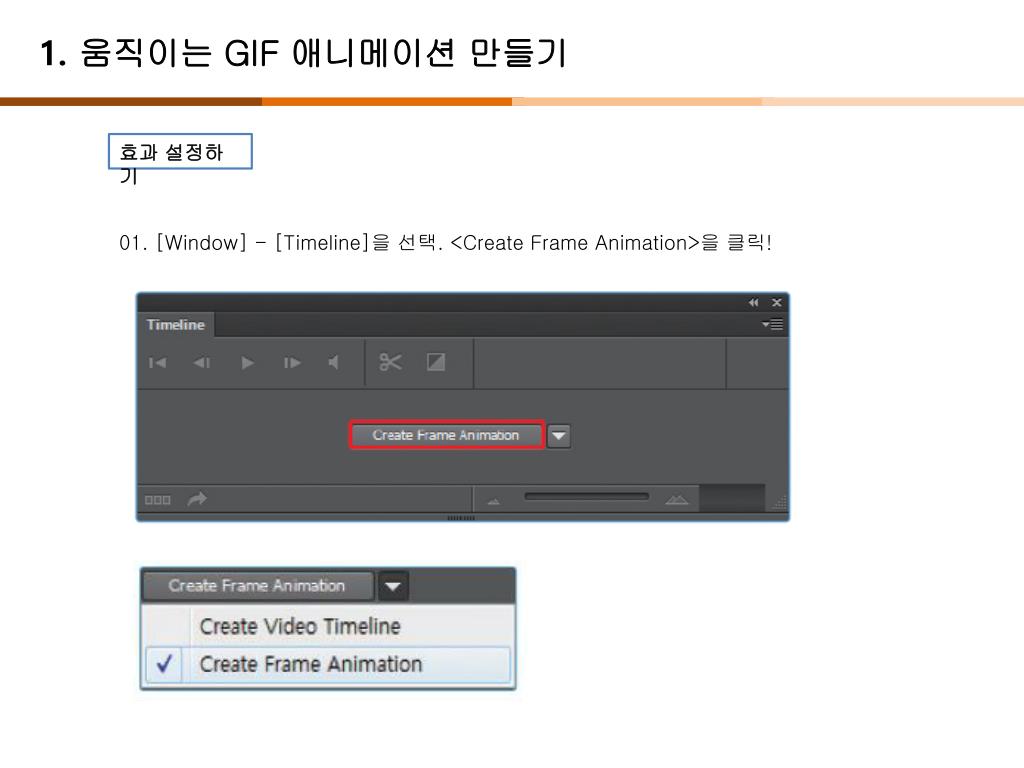Zoom in timeline large mountain icon

pos(677,500)
